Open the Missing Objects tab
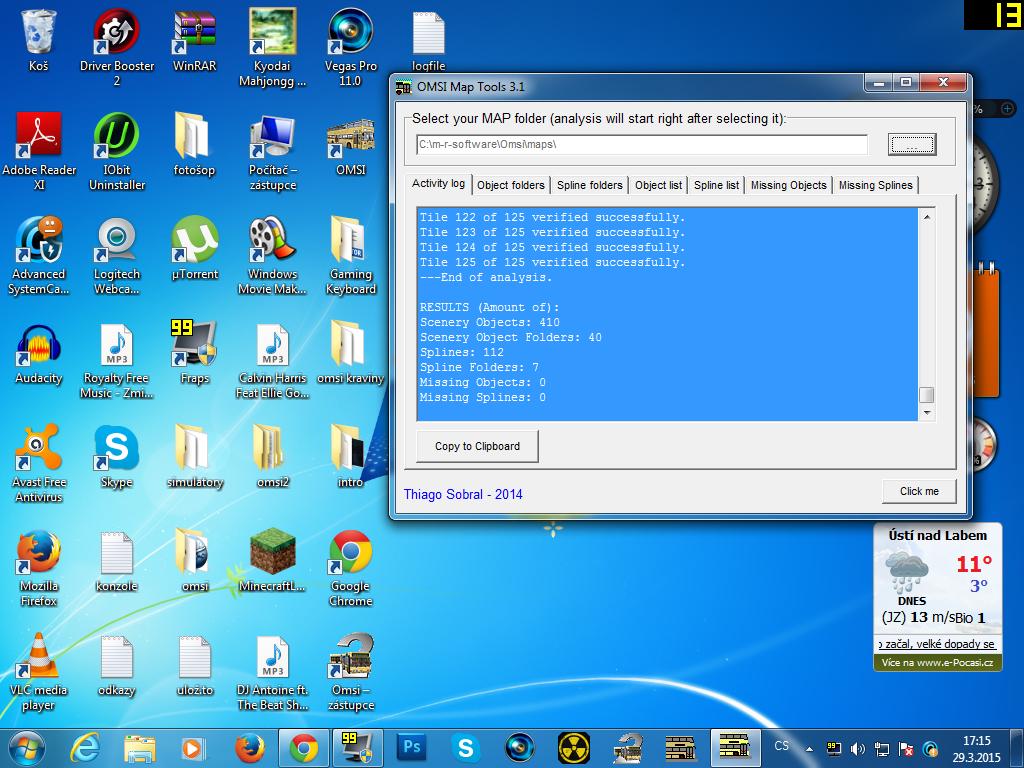The height and width of the screenshot is (768, 1024). [x=788, y=185]
